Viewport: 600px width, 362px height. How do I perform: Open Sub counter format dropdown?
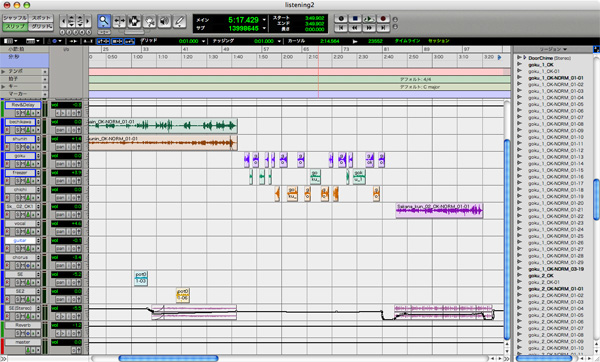pyautogui.click(x=264, y=28)
